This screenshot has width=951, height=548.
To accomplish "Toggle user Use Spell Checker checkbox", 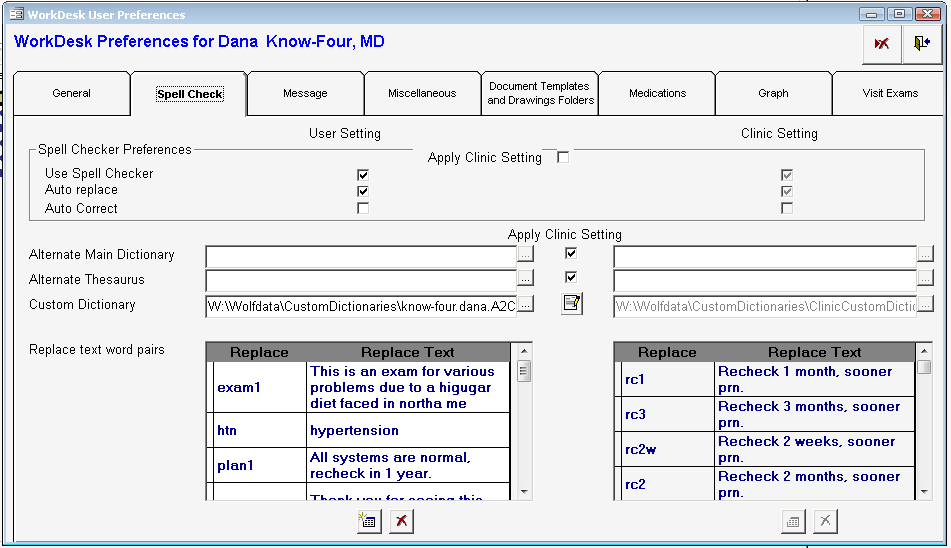I will [363, 175].
